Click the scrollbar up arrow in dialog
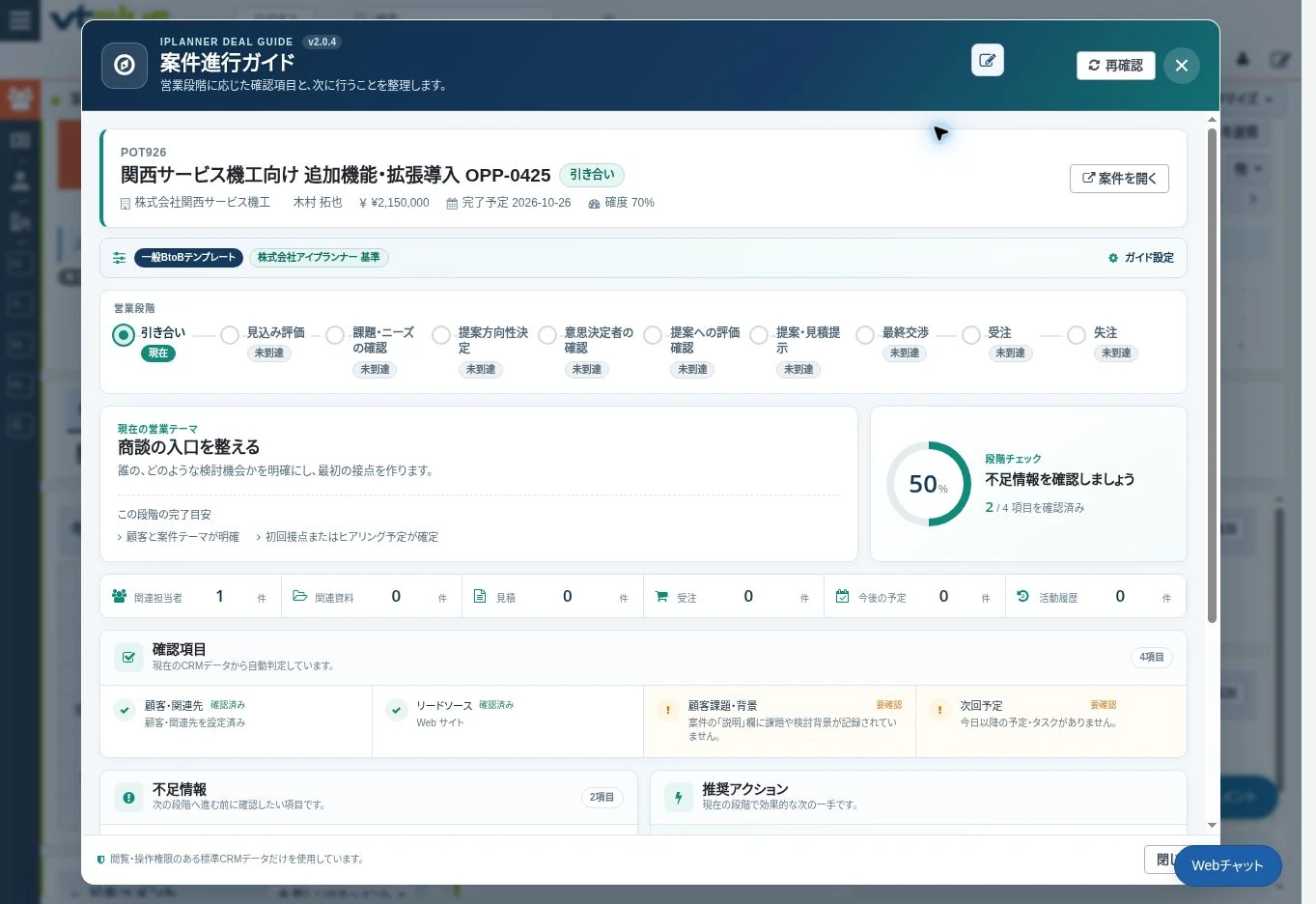 pyautogui.click(x=1212, y=120)
